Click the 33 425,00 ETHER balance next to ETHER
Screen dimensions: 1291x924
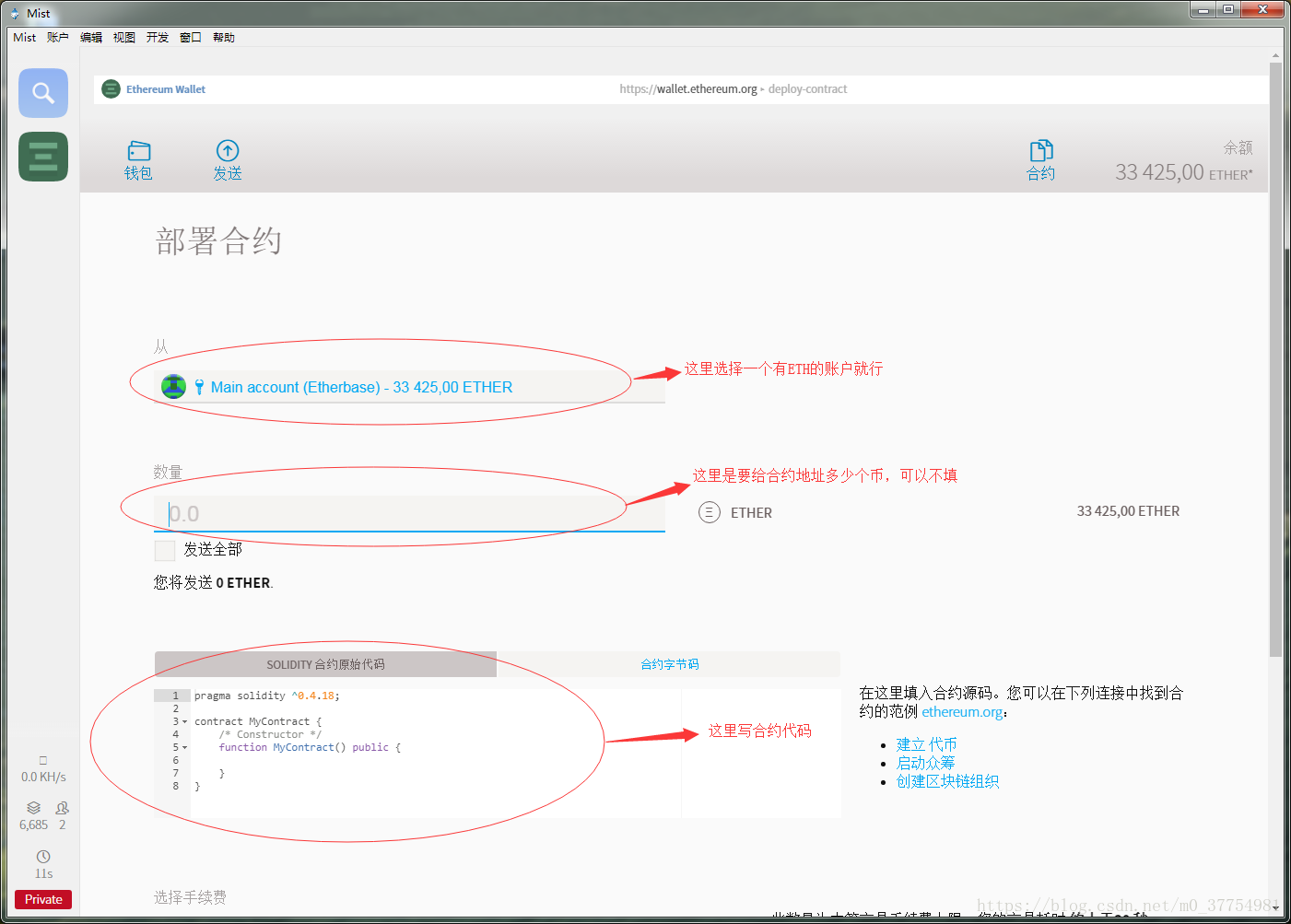click(x=1128, y=511)
